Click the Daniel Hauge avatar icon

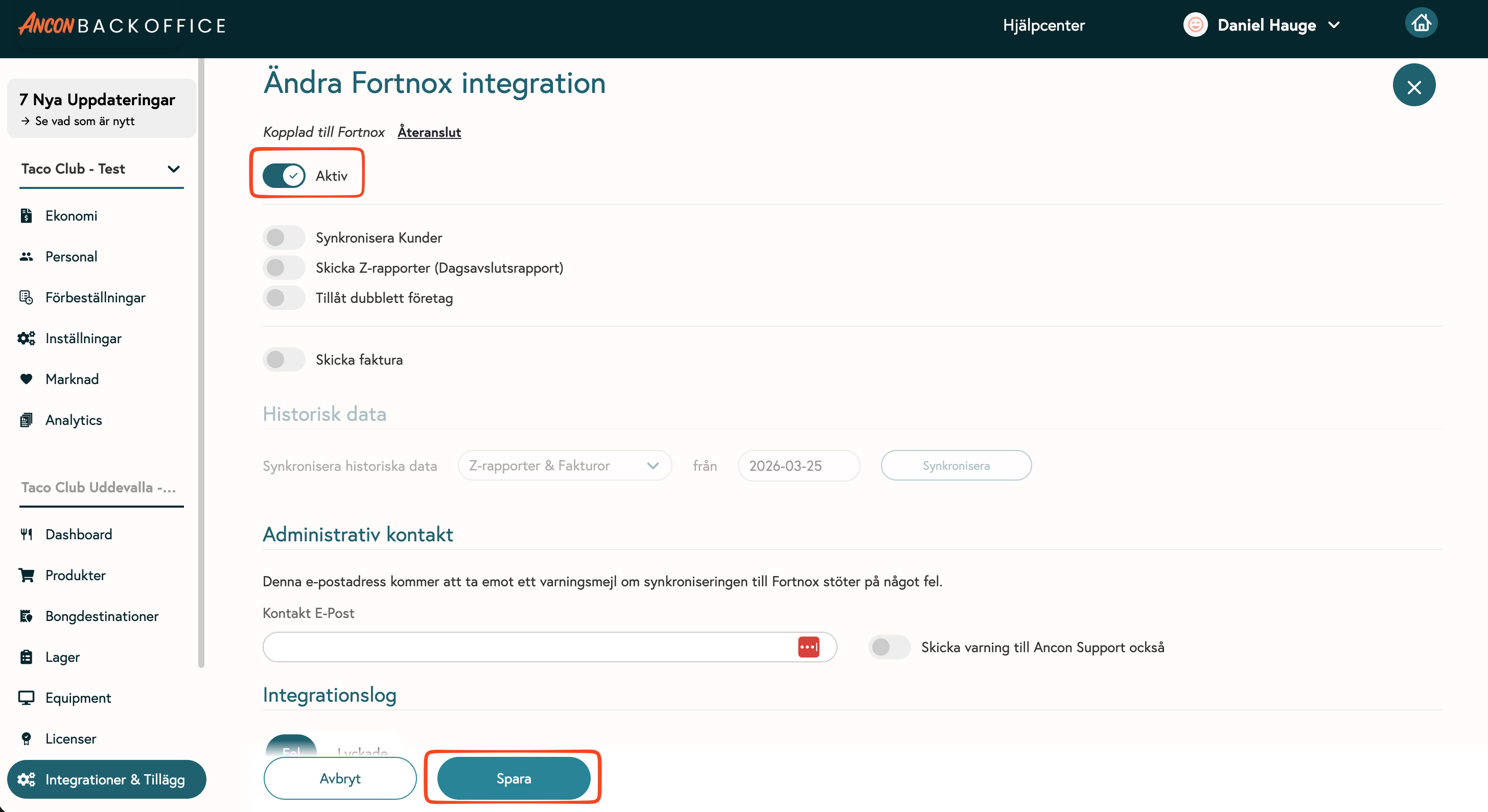(1195, 25)
